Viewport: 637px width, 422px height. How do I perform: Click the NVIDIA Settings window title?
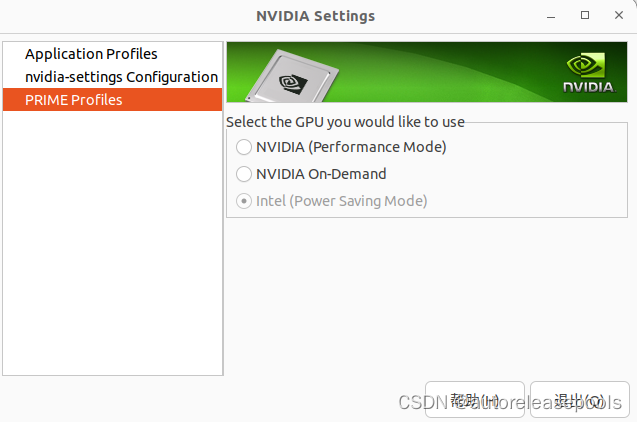316,16
